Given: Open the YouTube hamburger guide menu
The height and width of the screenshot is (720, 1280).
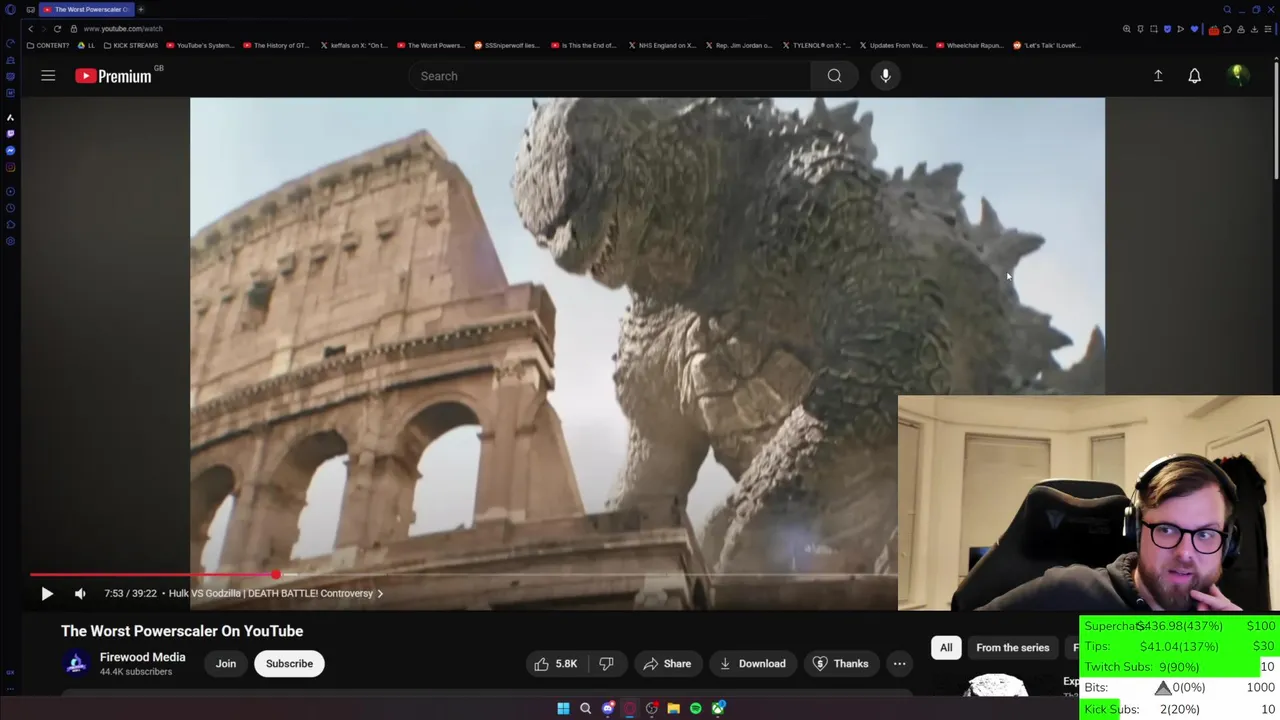Looking at the screenshot, I should tap(48, 76).
